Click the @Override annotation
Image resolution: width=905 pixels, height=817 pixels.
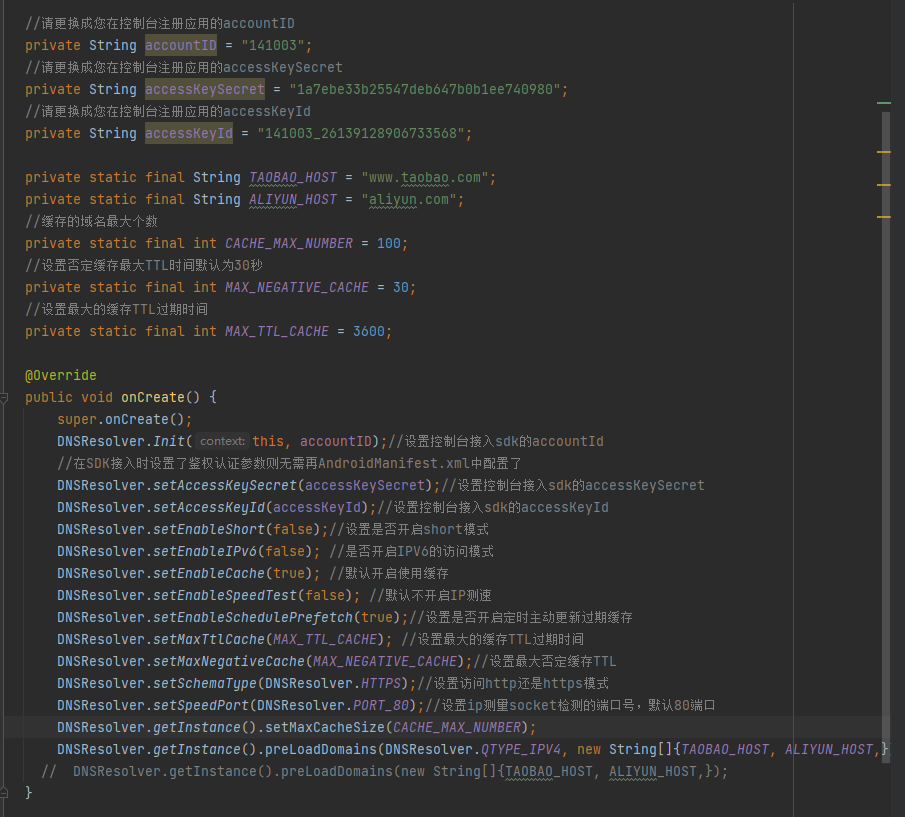pos(61,376)
